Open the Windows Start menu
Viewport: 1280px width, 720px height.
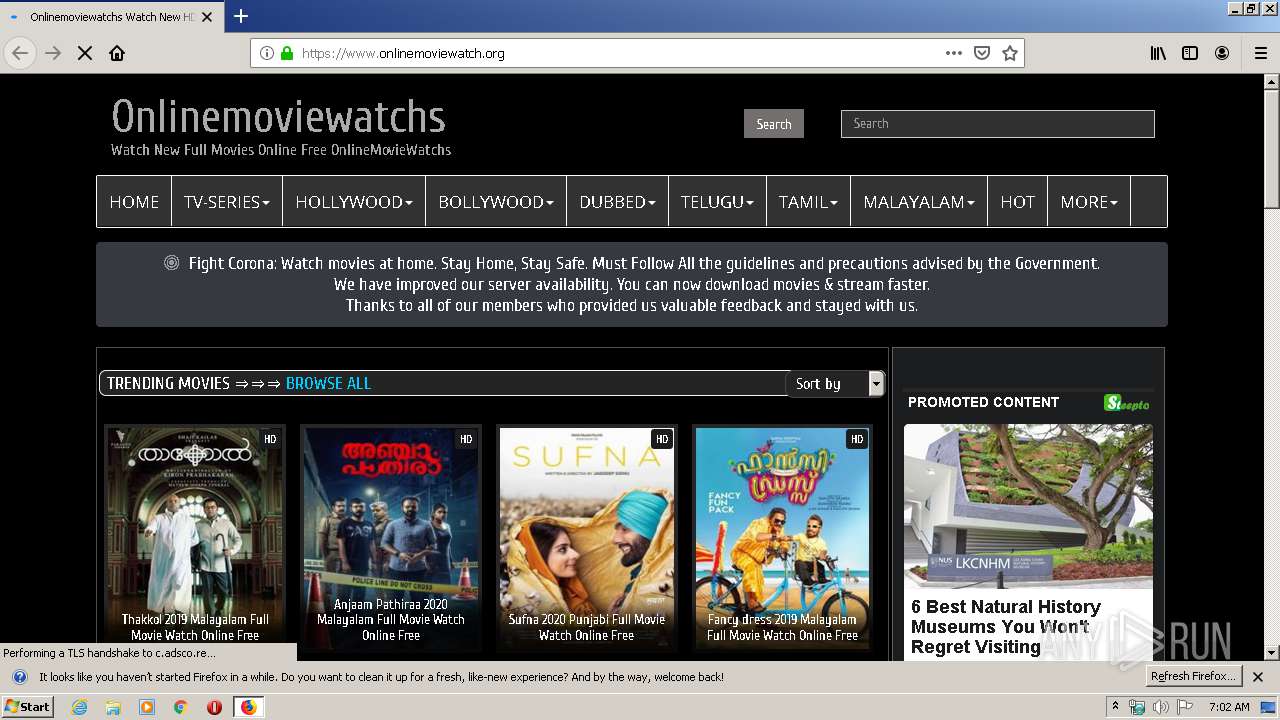point(28,707)
